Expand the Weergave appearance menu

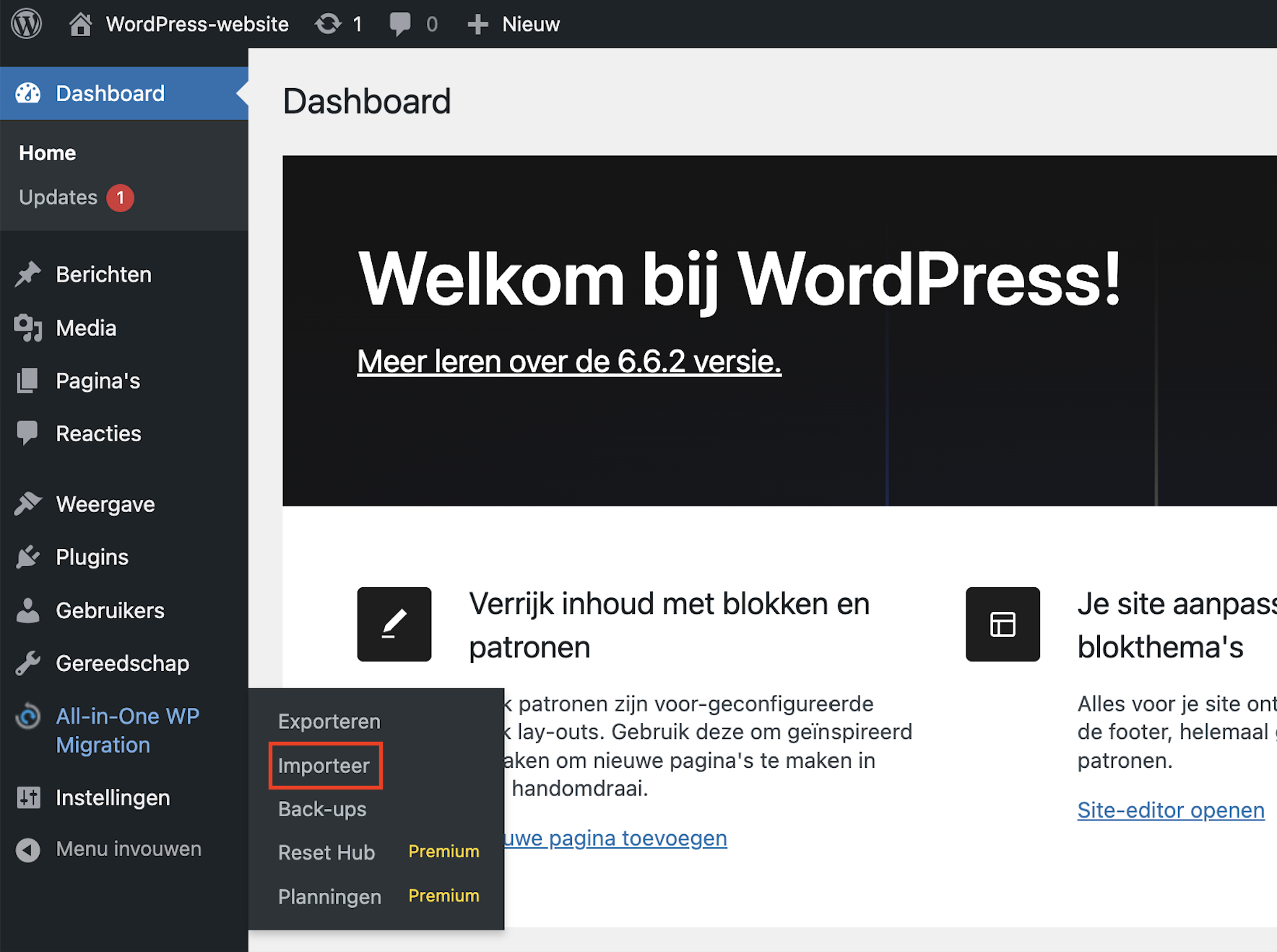[105, 504]
